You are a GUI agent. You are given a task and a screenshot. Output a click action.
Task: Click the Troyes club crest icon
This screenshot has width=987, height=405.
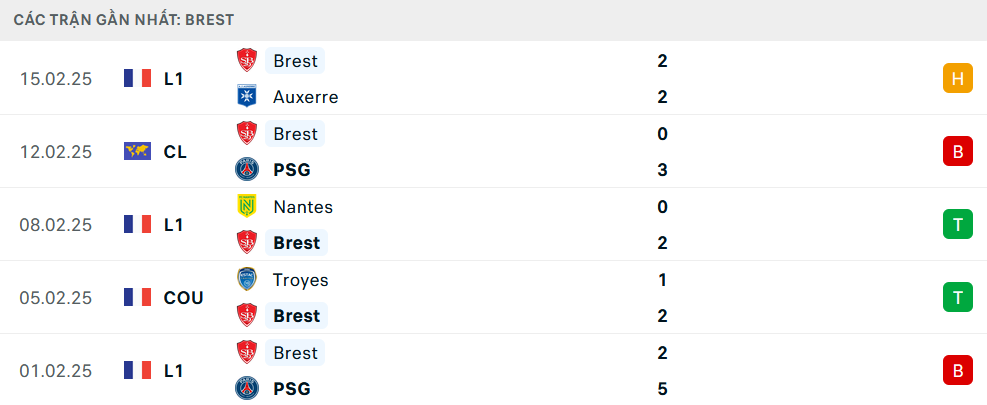[x=246, y=280]
